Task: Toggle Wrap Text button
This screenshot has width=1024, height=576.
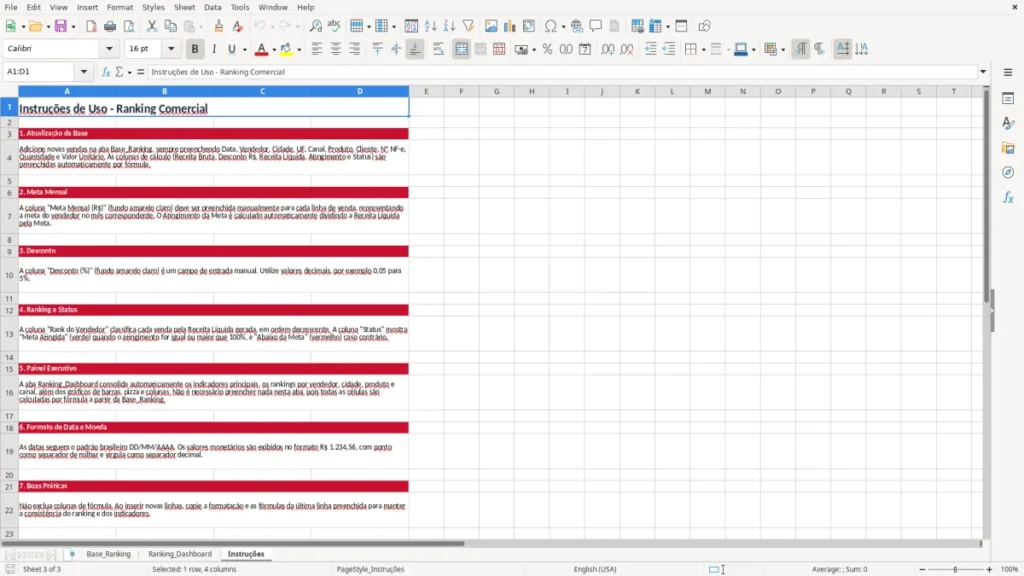Action: 438,49
